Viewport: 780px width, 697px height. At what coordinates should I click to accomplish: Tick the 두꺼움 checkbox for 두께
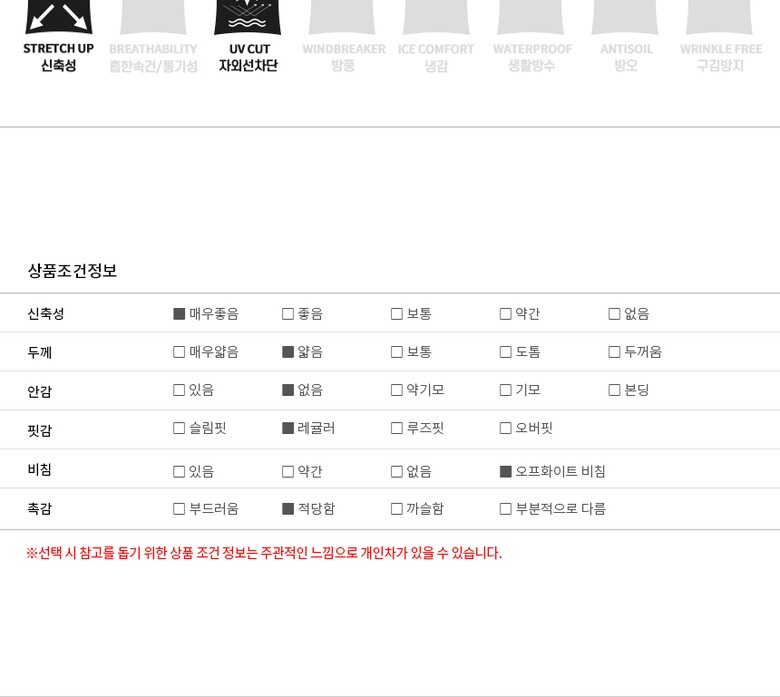[615, 352]
